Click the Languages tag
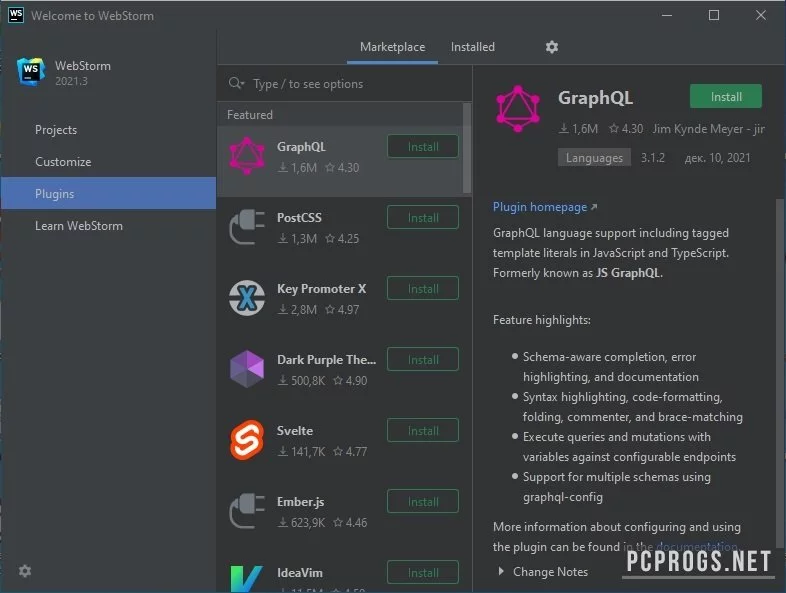 (x=594, y=158)
